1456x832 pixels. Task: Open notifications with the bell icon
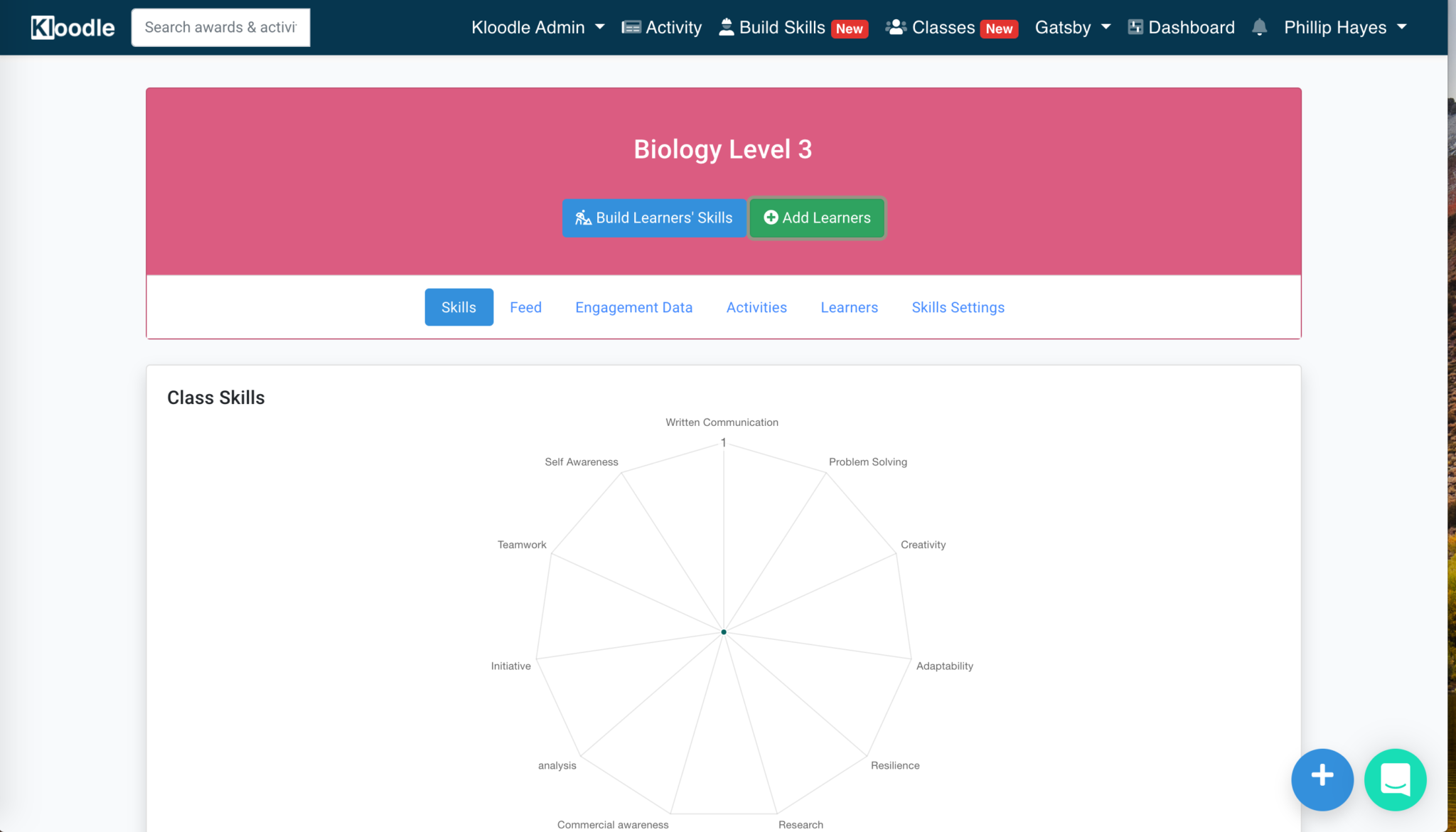tap(1259, 27)
